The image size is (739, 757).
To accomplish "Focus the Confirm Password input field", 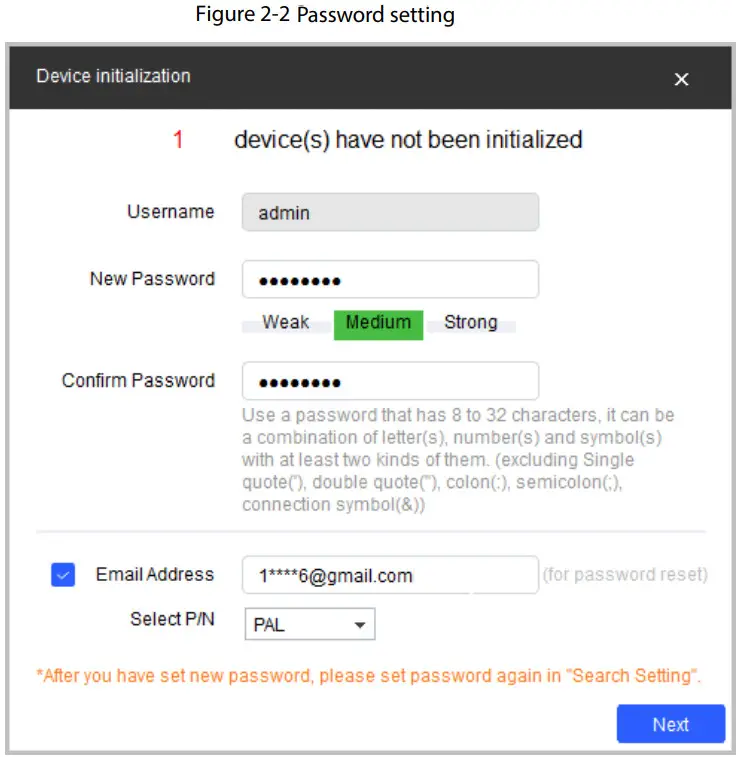I will 390,381.
